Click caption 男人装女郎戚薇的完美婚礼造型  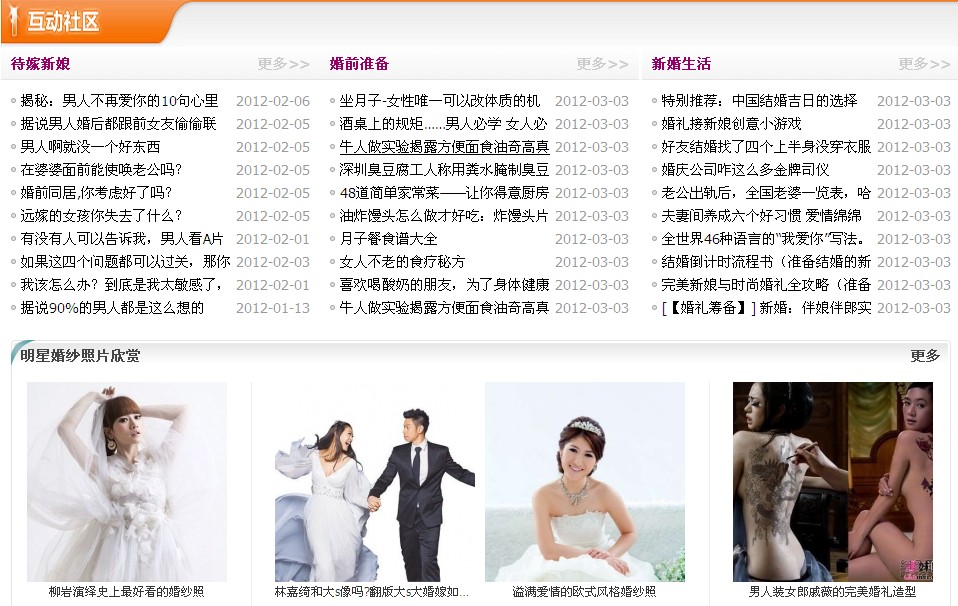coord(832,591)
